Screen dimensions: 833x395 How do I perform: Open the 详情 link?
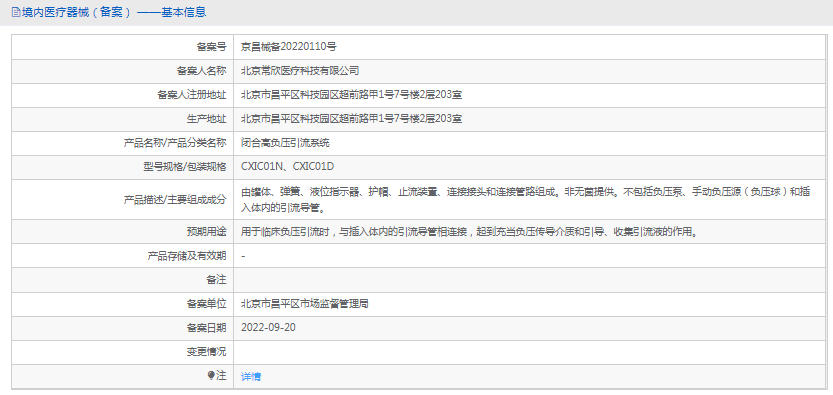251,376
